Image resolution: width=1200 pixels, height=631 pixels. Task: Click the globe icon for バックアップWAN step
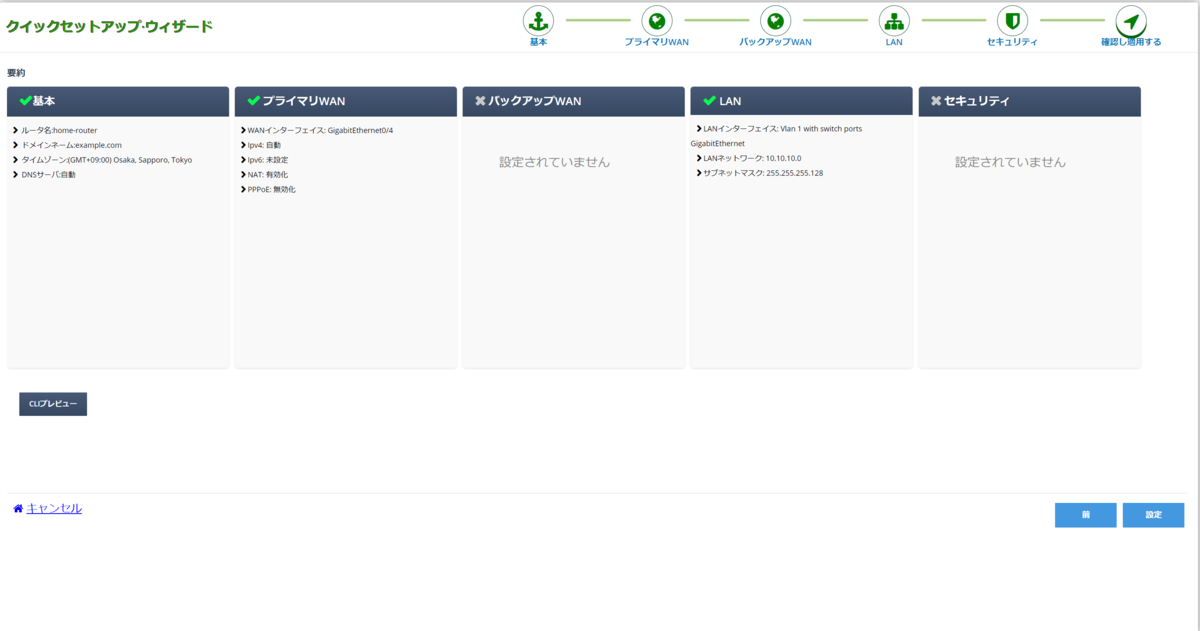[x=775, y=21]
